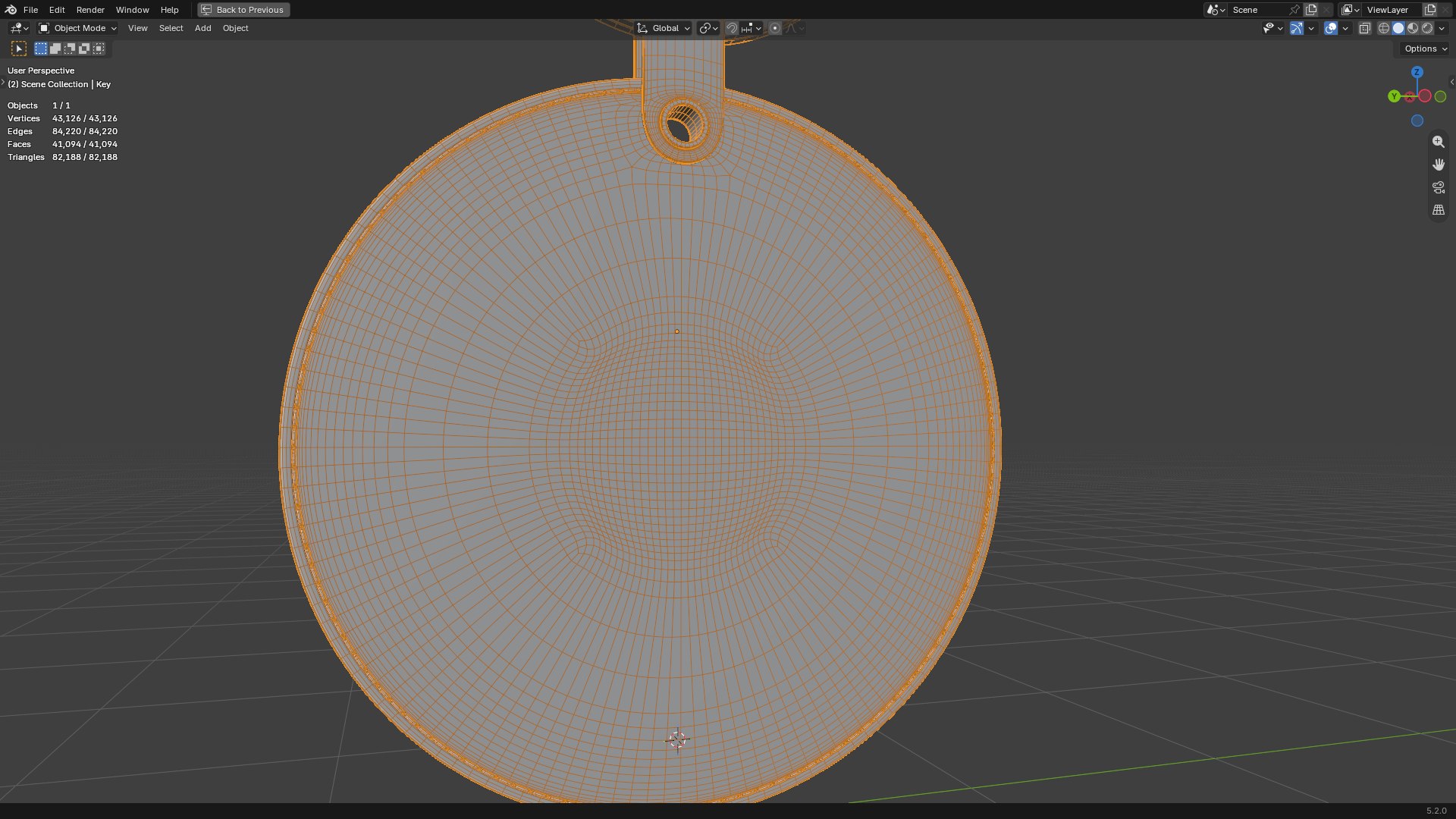Click the version number 5.2.0
Image resolution: width=1456 pixels, height=819 pixels.
1436,811
